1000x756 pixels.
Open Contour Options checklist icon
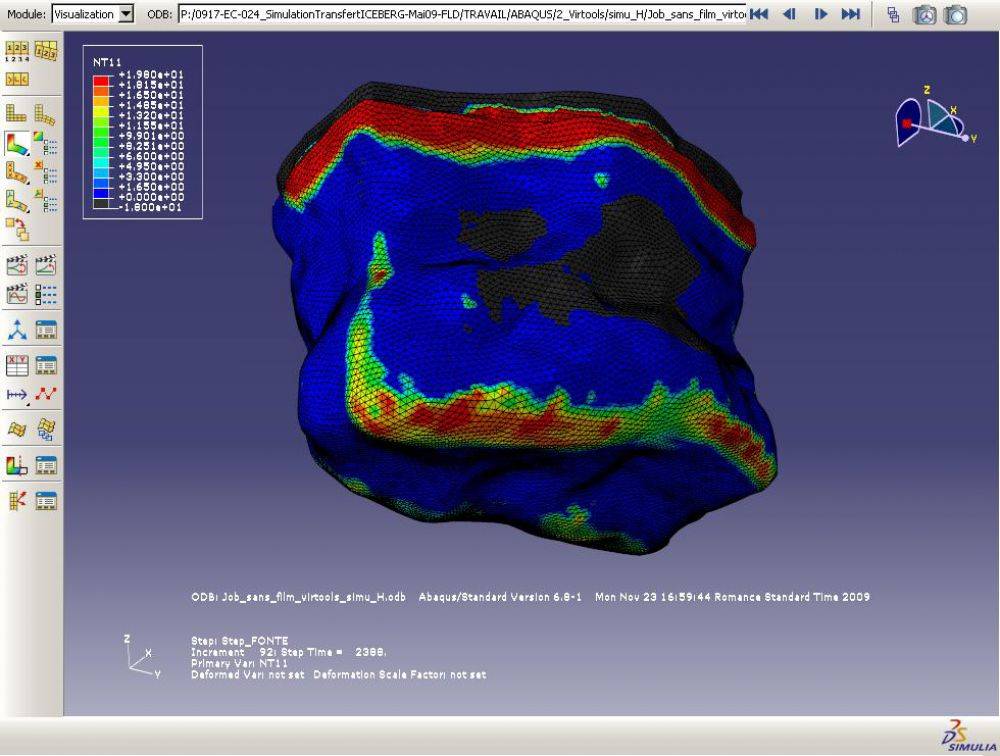[x=46, y=144]
